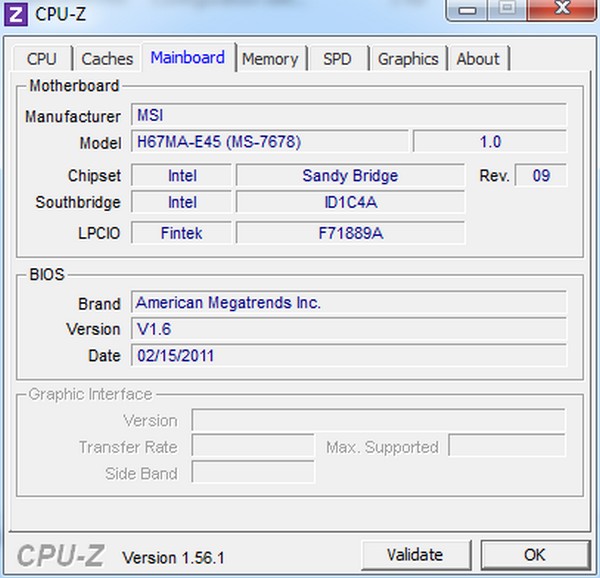Click the CPU-Z purple Z title bar icon
The width and height of the screenshot is (600, 578).
click(16, 15)
